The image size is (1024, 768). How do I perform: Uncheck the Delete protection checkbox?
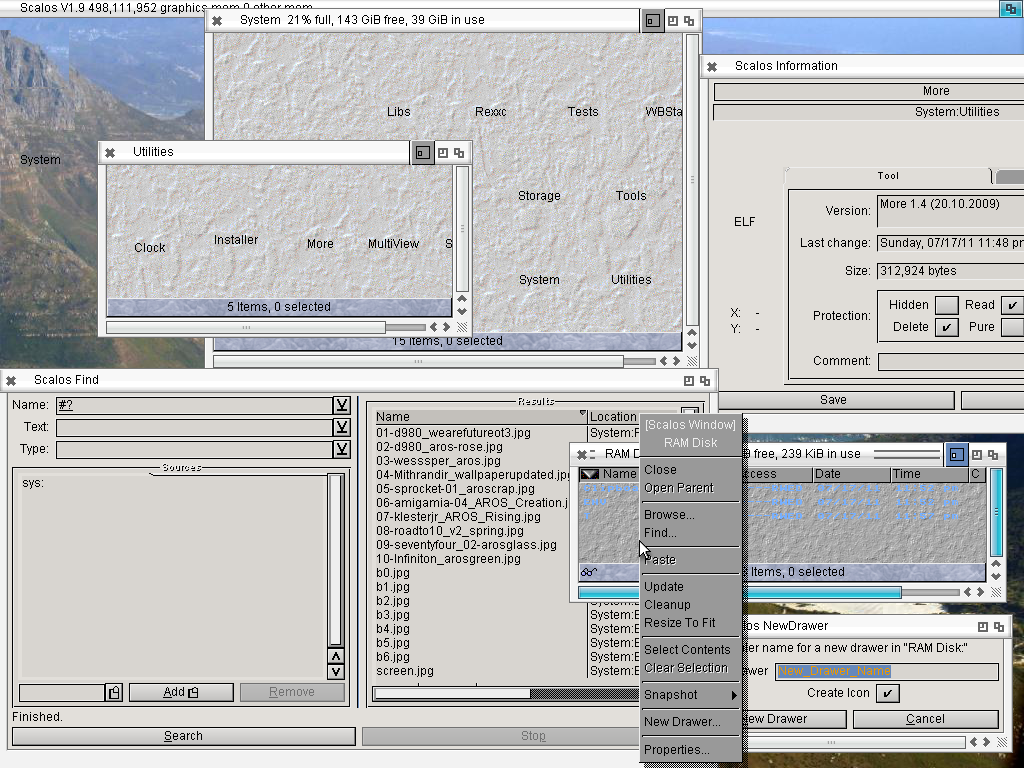pyautogui.click(x=946, y=327)
